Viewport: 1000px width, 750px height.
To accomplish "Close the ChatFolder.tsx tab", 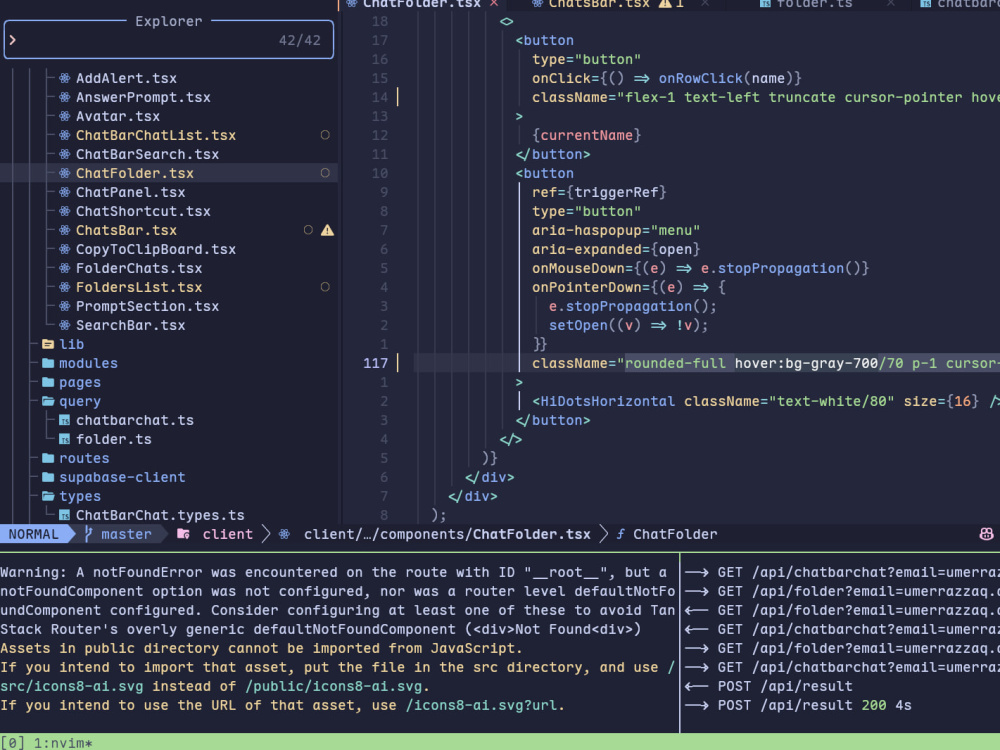I will pos(494,4).
